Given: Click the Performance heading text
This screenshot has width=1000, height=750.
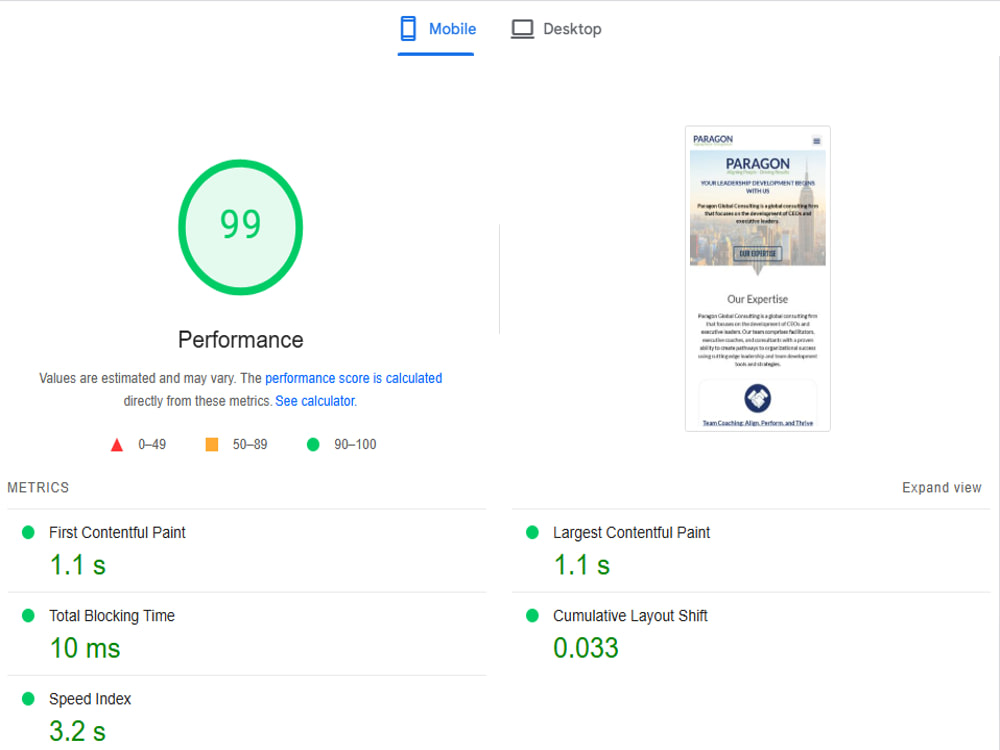Looking at the screenshot, I should pyautogui.click(x=240, y=340).
